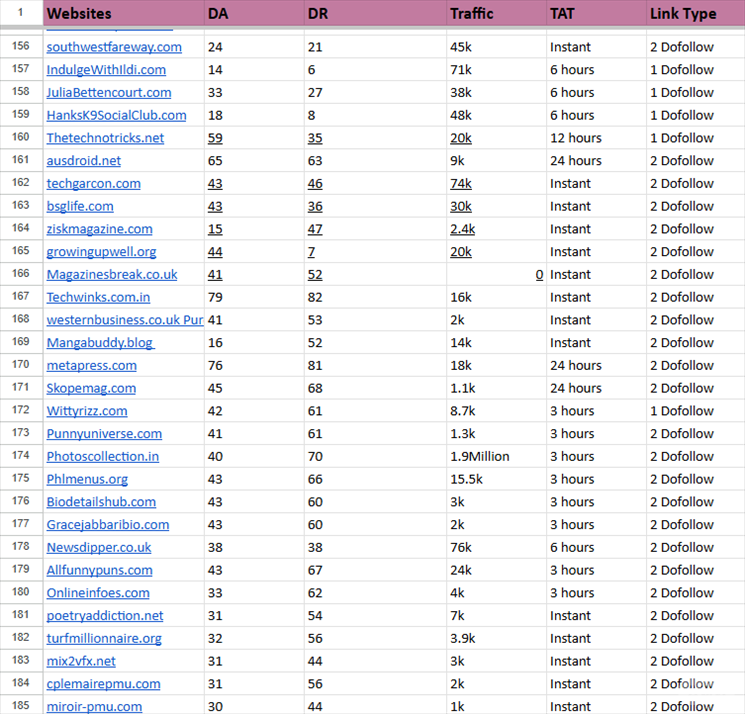
Task: Open the poetryaddiction.net link
Action: point(105,616)
